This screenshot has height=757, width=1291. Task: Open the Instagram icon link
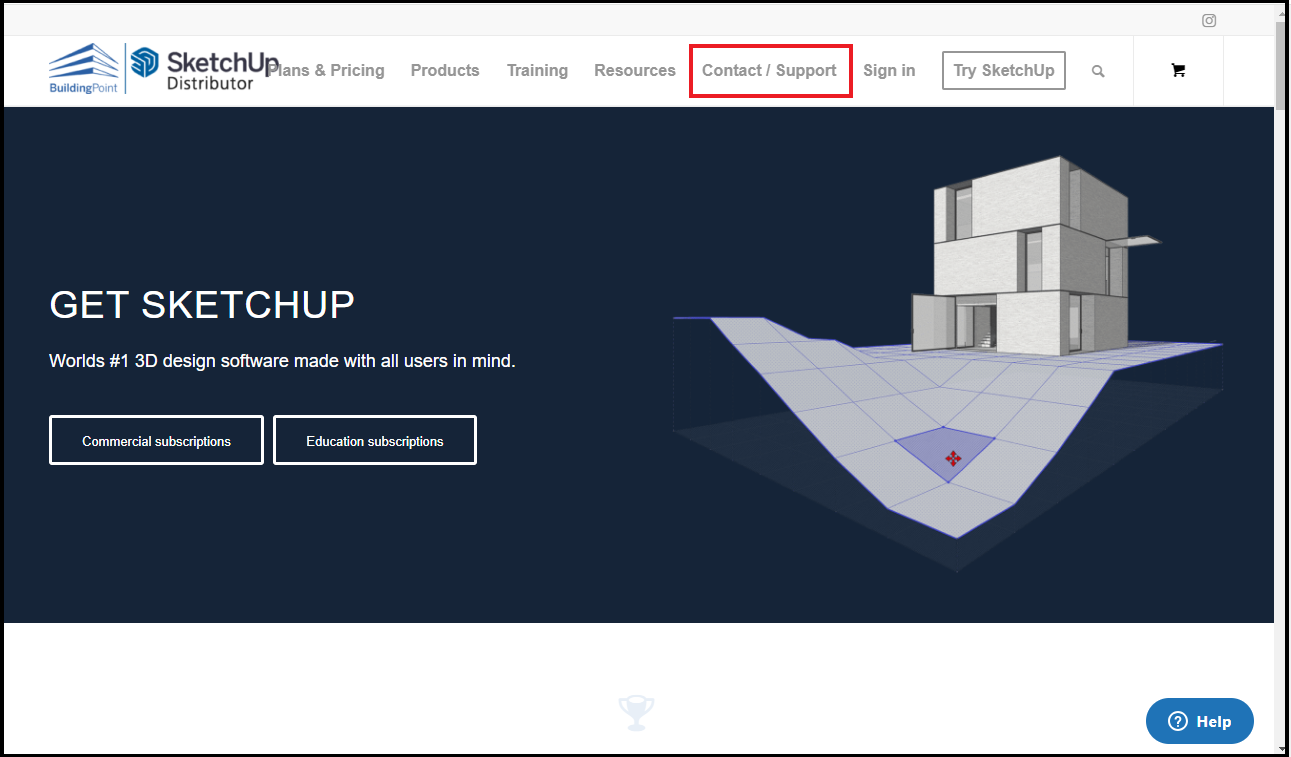pos(1209,20)
